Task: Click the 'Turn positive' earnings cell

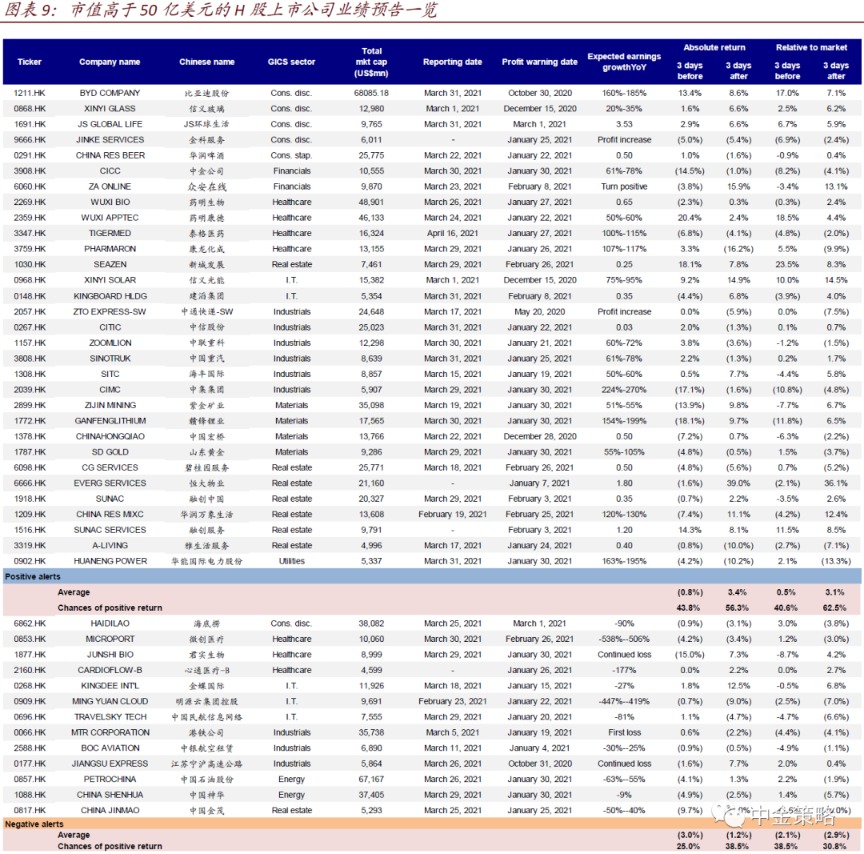Action: (x=624, y=187)
